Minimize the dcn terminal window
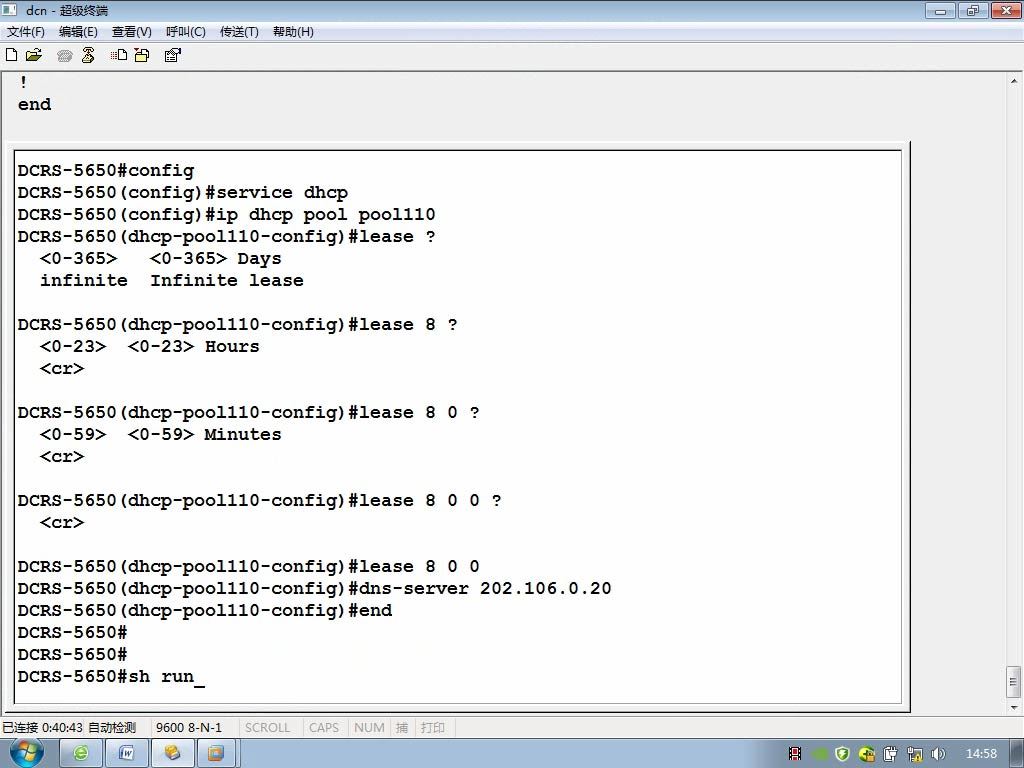 click(x=941, y=10)
